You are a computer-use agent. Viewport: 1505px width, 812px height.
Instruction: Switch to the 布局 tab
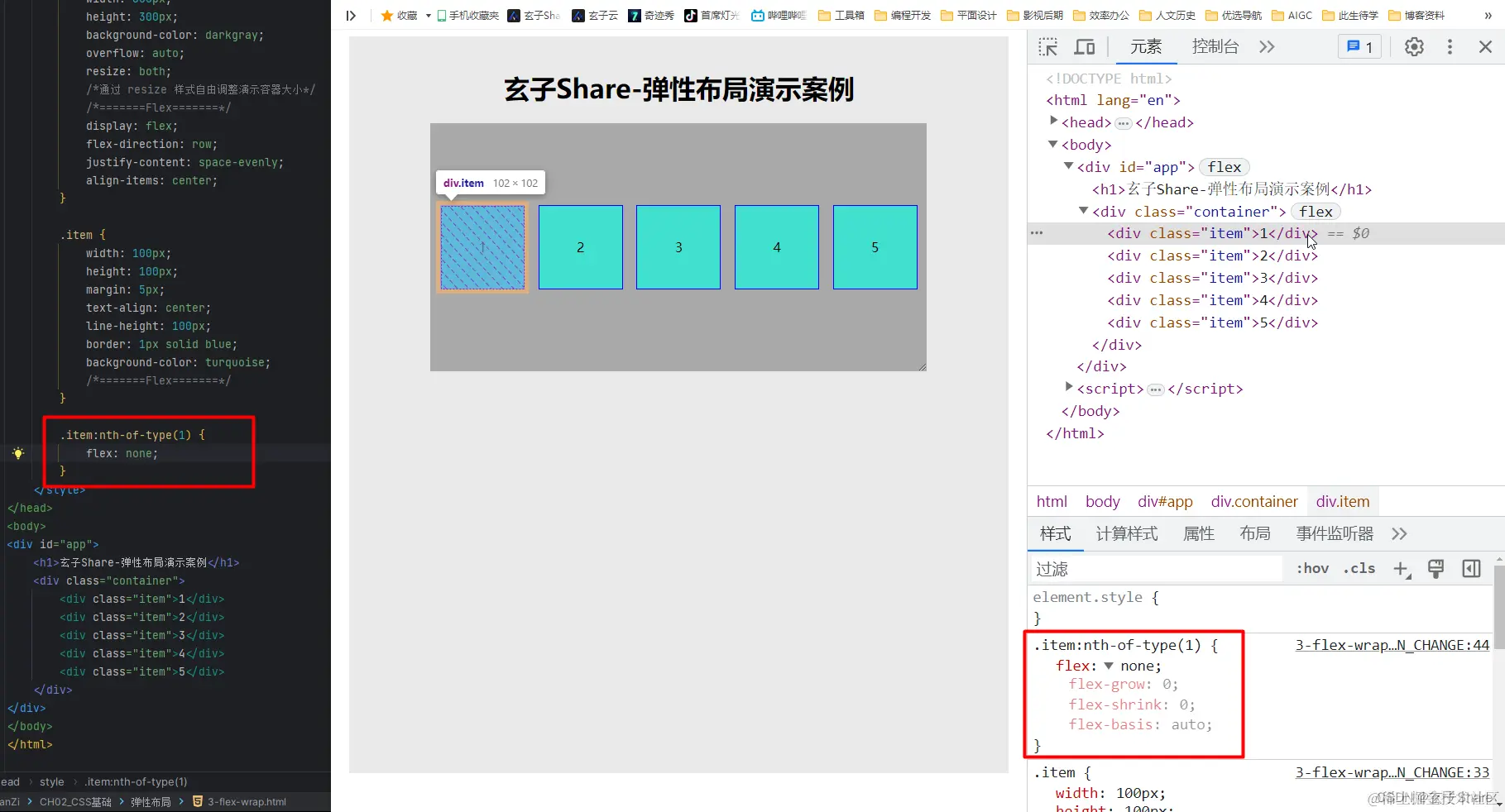tap(1255, 534)
